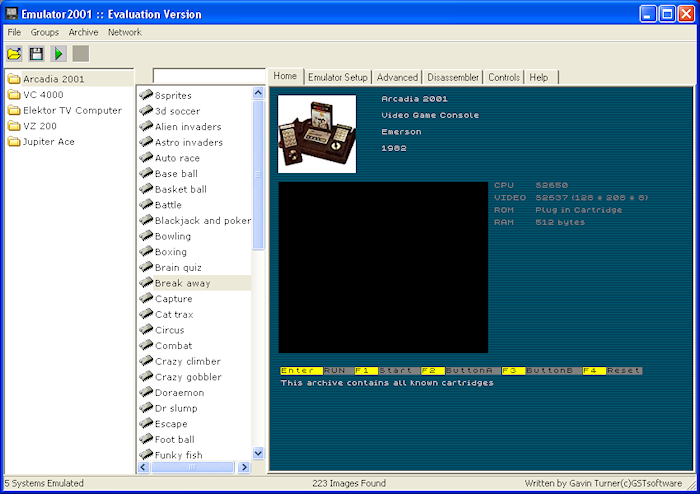The image size is (700, 494).
Task: Switch to the Home tab
Action: pyautogui.click(x=285, y=76)
